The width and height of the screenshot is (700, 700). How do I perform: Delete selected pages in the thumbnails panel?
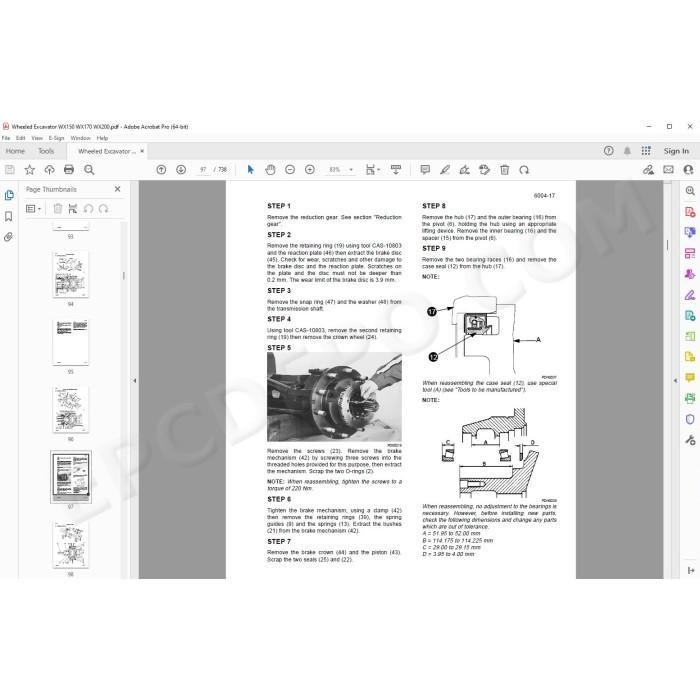(58, 208)
